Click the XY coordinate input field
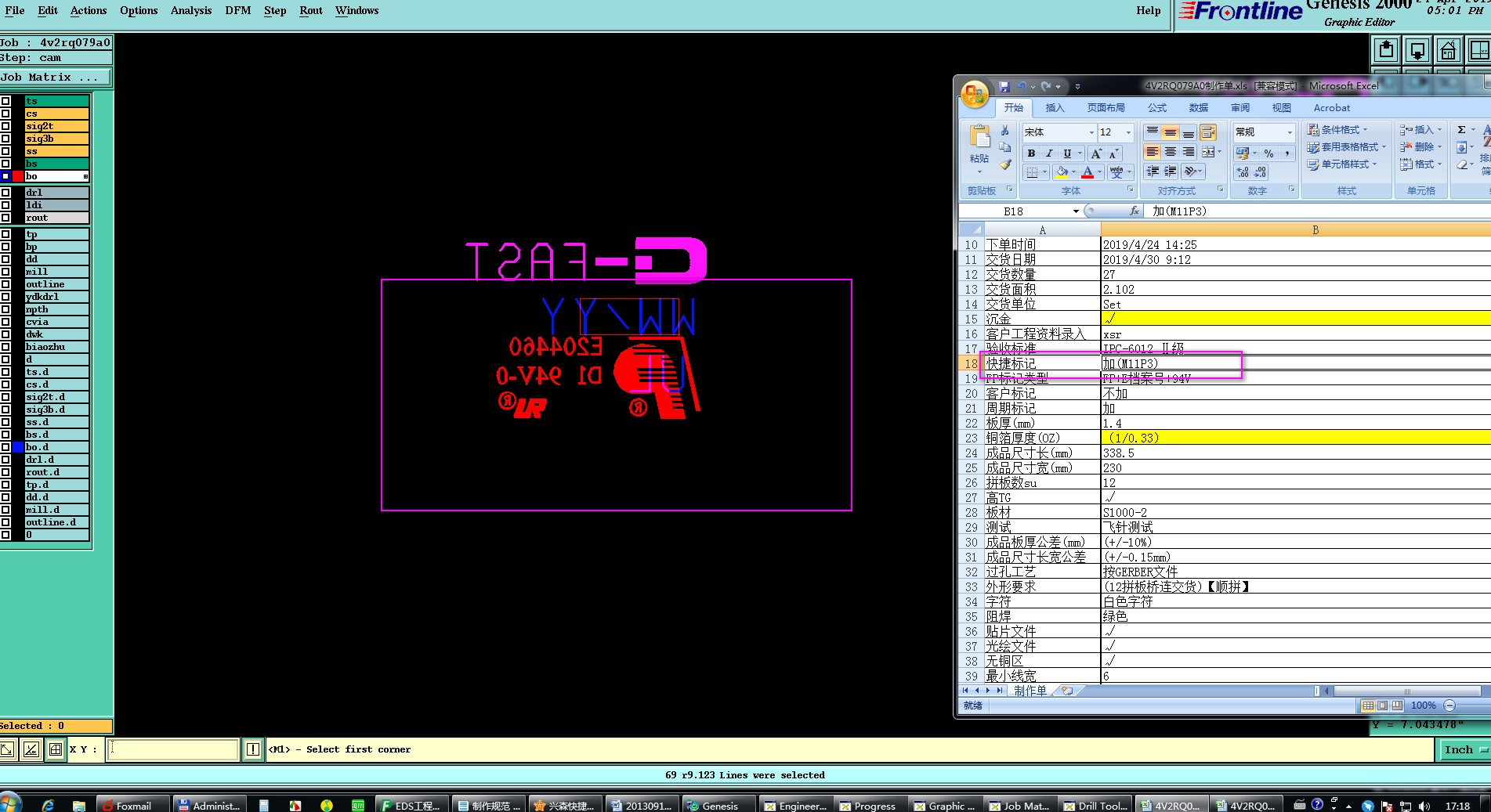1491x812 pixels. (x=174, y=749)
